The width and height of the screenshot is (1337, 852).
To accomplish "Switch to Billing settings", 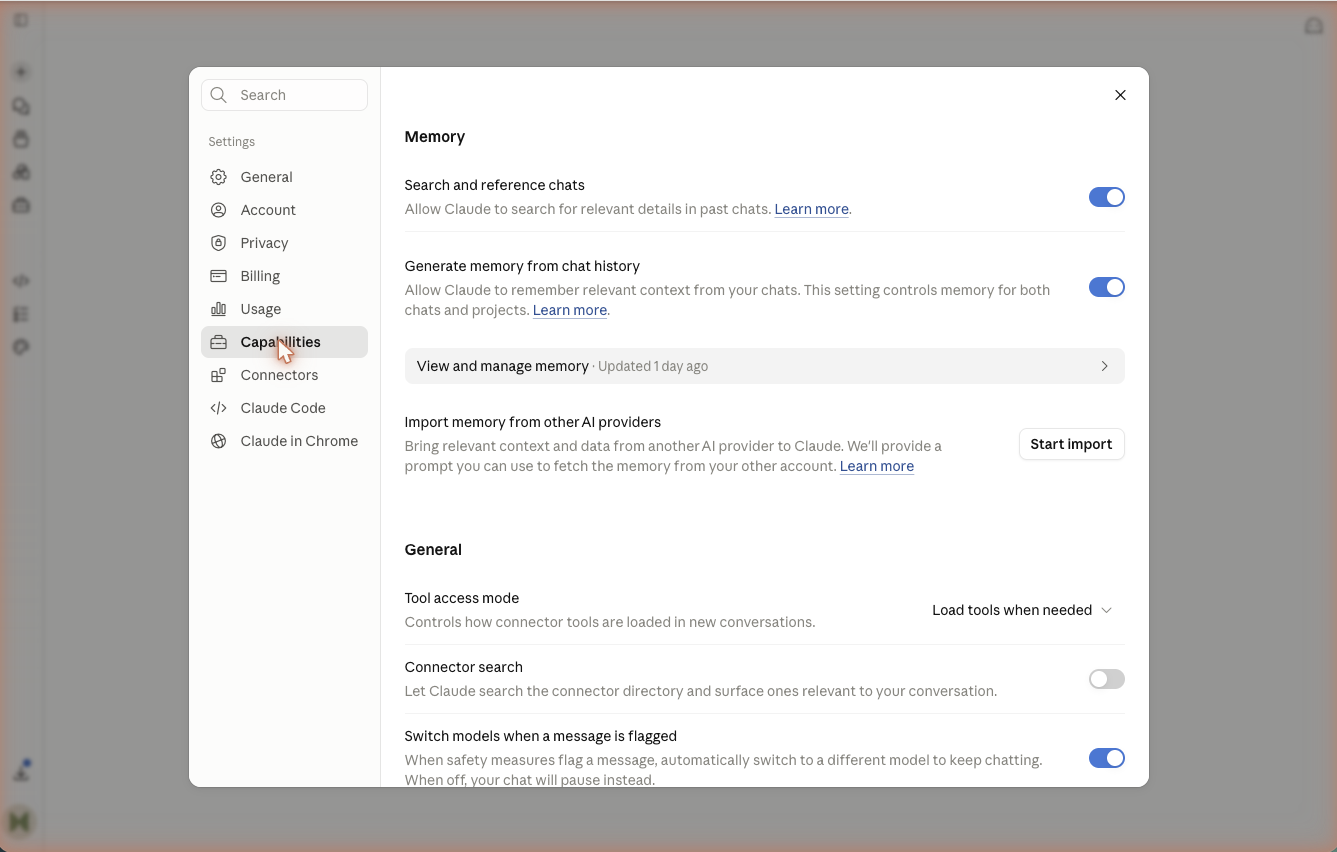I will pos(284,276).
